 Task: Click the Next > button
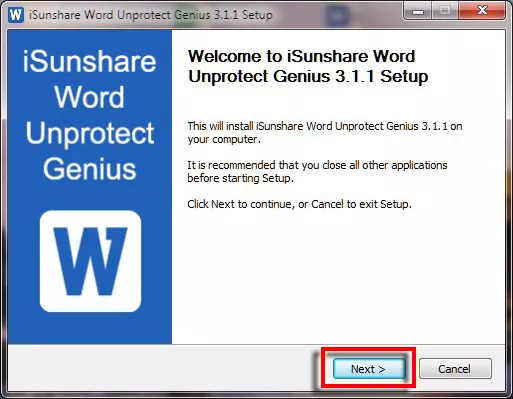point(369,369)
